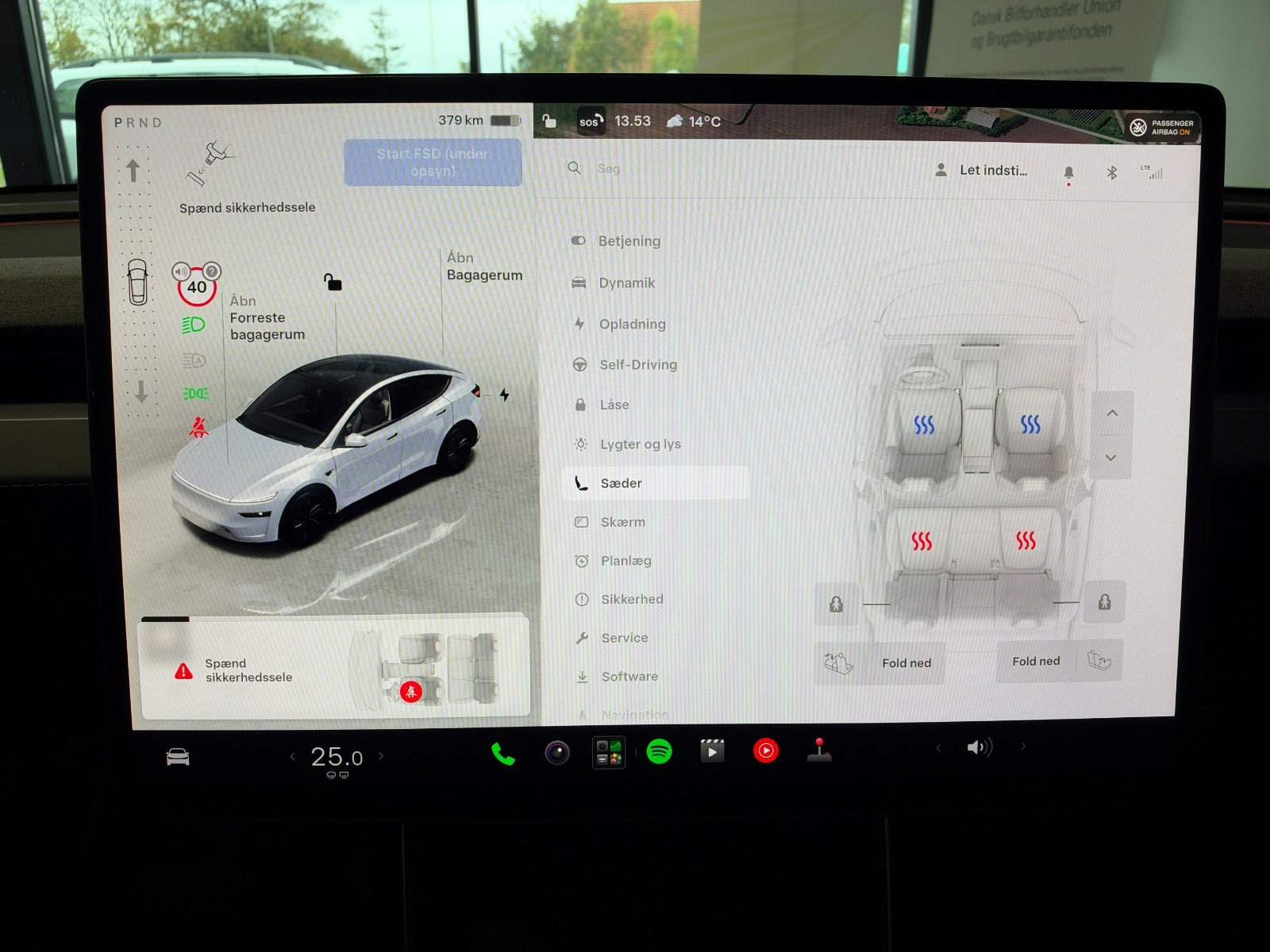Screen dimensions: 1270x952
Task: Tap the red alert triangle icon
Action: point(183,671)
